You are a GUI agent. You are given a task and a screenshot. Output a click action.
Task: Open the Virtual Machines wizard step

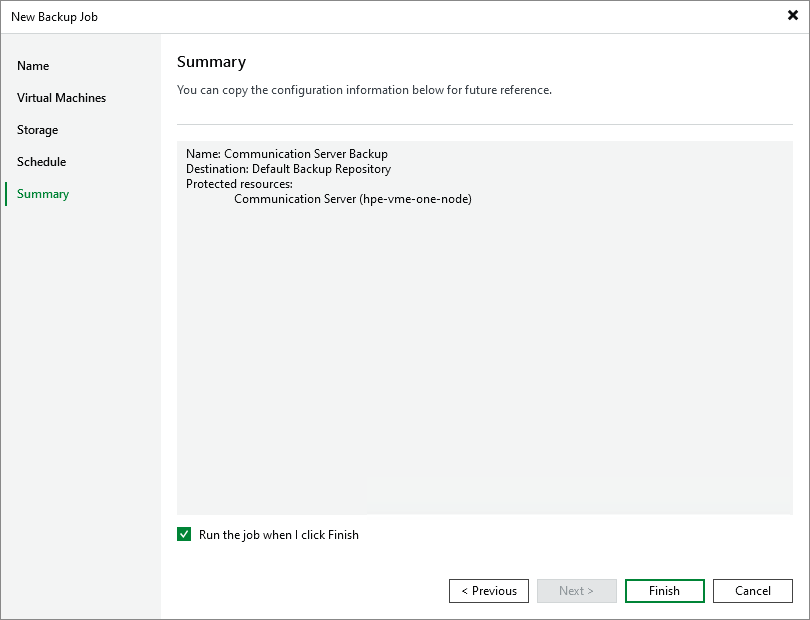click(61, 97)
